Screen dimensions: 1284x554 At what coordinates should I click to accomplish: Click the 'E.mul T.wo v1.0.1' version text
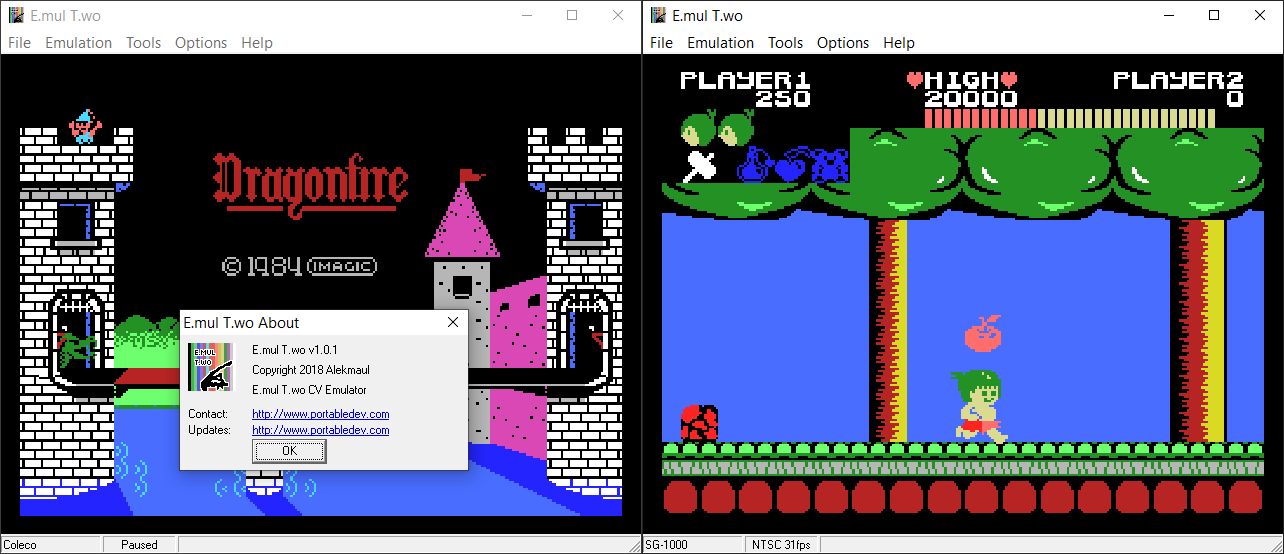pos(295,350)
